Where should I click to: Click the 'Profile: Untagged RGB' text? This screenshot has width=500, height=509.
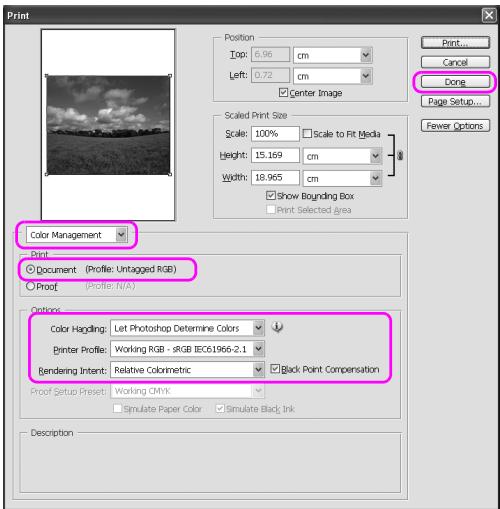(x=131, y=269)
